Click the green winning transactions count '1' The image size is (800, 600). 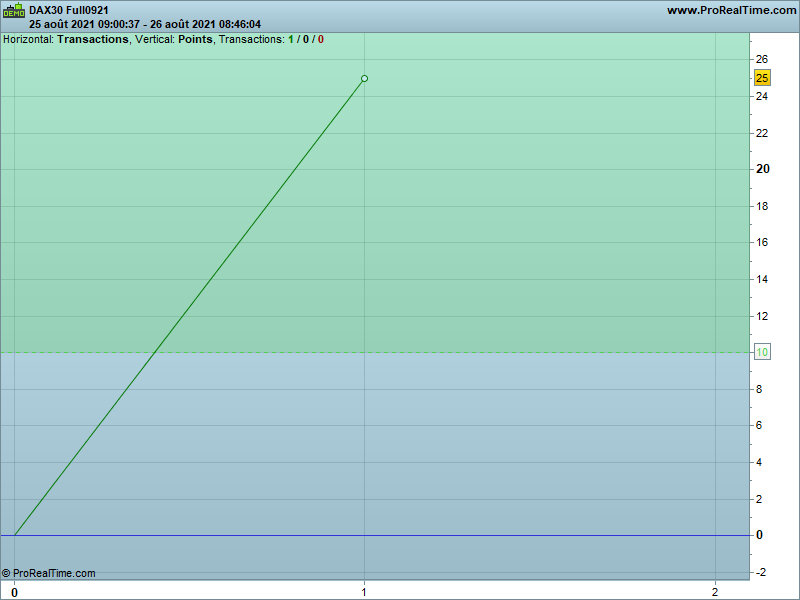click(291, 39)
